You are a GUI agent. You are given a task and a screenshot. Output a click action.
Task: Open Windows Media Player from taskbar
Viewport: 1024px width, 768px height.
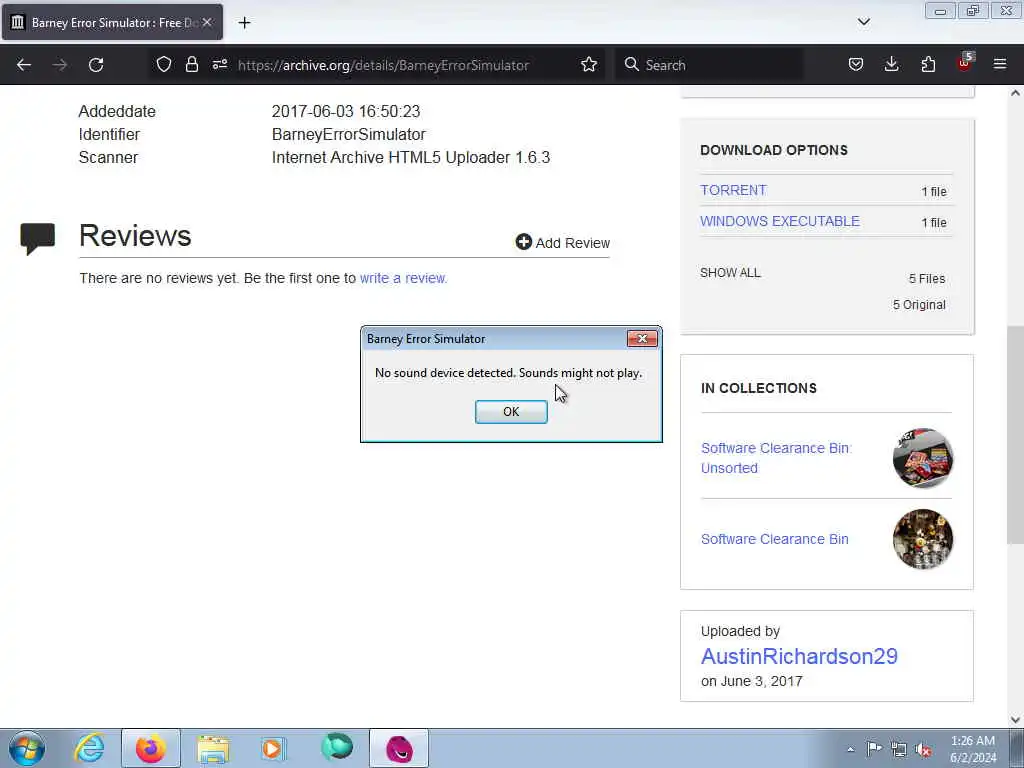click(274, 748)
